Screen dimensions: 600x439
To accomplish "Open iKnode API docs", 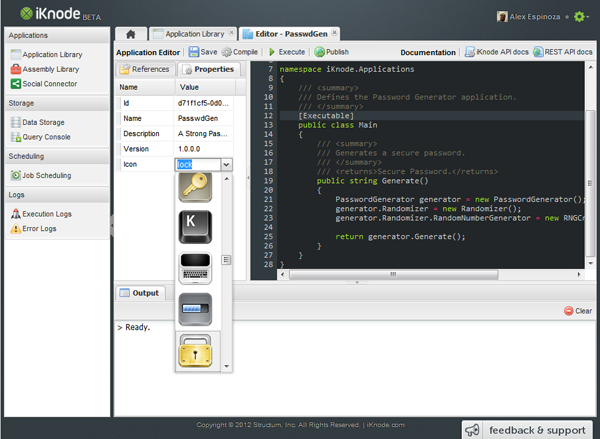I will tap(497, 52).
